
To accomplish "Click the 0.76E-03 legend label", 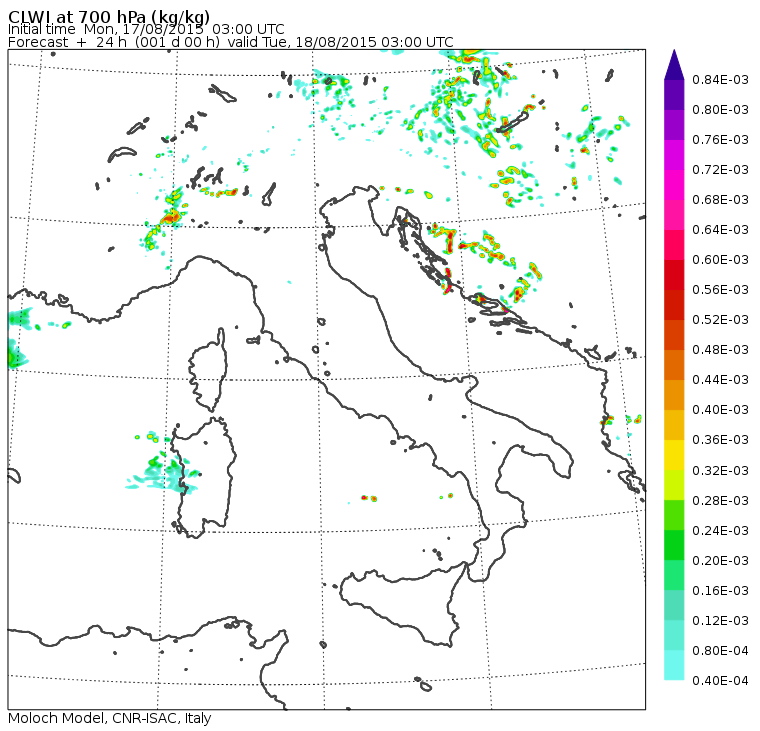I will tap(720, 140).
